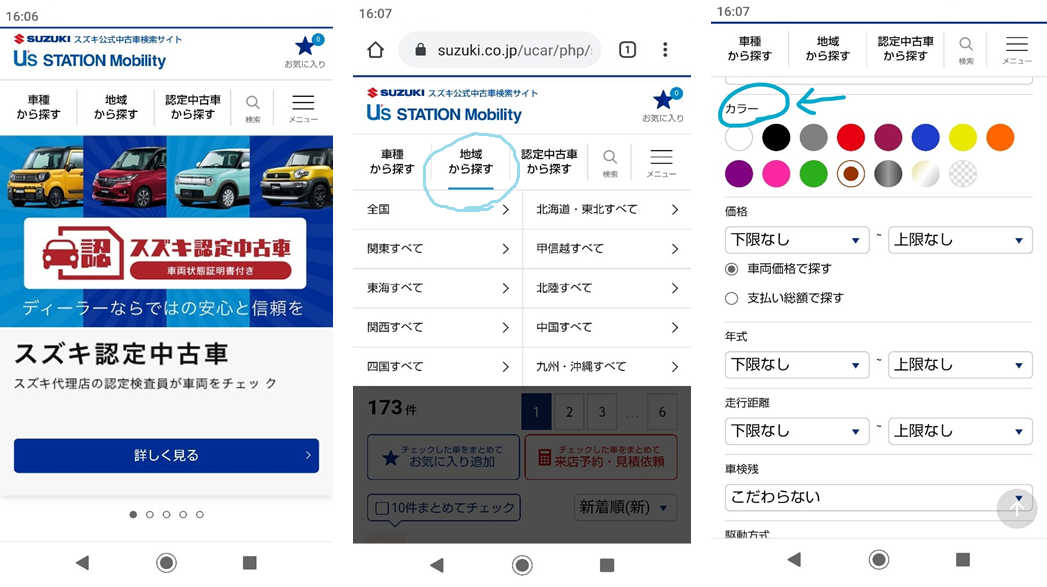Choose 九州・沖縄すべて in the region list
Image resolution: width=1047 pixels, height=587 pixels.
tap(607, 367)
